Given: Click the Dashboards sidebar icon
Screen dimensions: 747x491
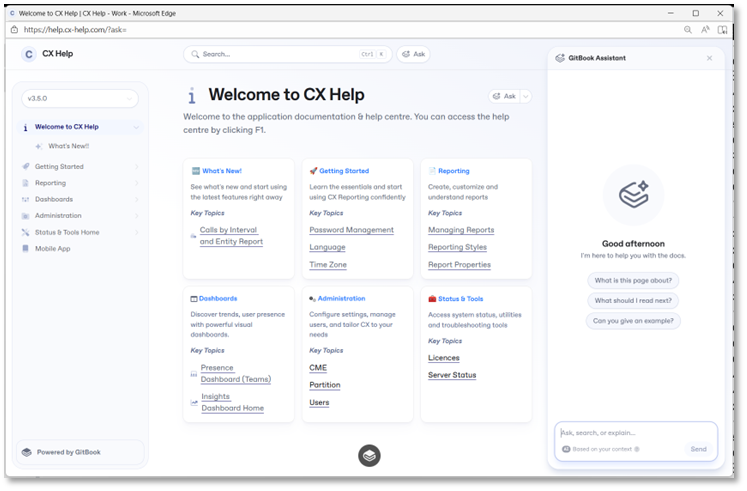Looking at the screenshot, I should 26,200.
